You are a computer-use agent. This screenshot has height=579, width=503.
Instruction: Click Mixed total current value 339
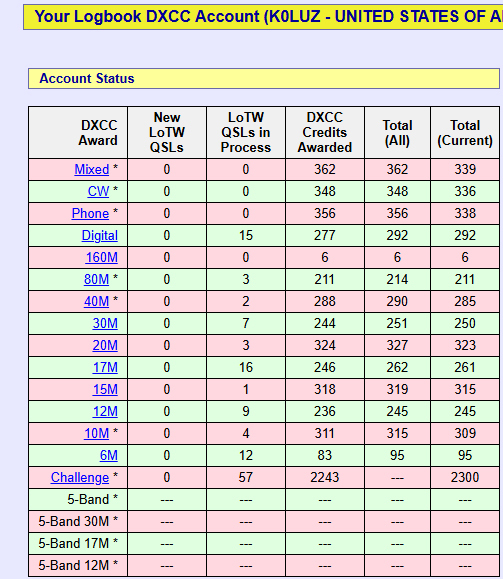pyautogui.click(x=465, y=169)
